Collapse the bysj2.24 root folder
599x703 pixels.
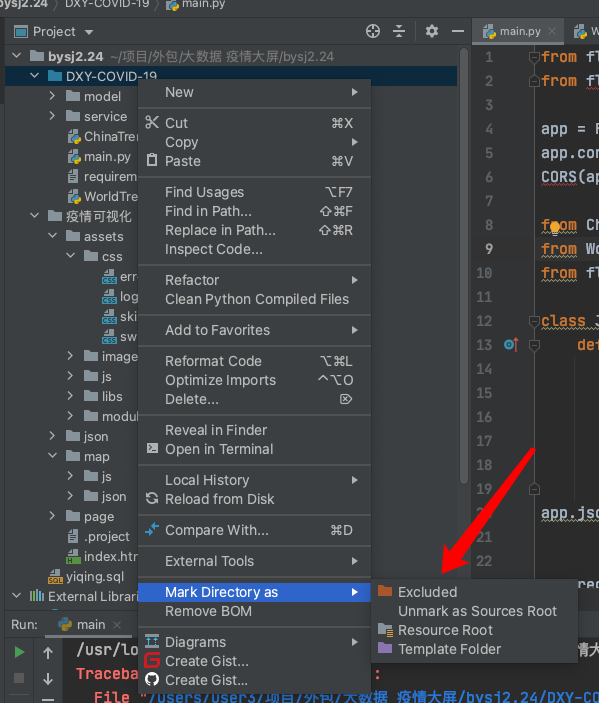[17, 56]
